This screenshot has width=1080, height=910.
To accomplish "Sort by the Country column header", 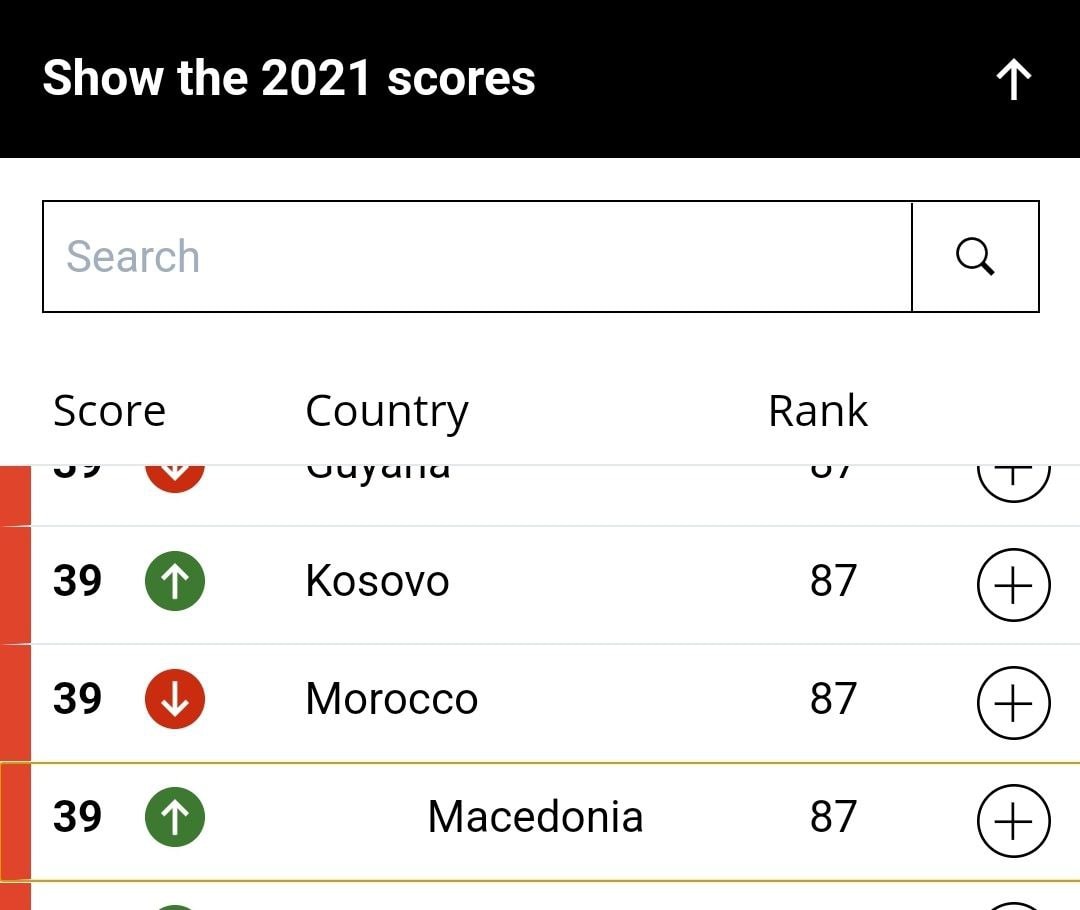I will [x=387, y=413].
